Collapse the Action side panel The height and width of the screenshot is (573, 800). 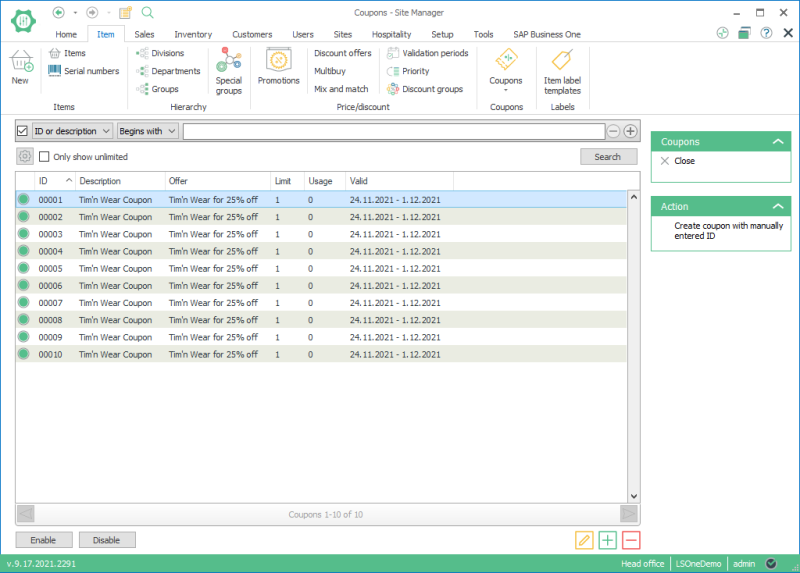tap(778, 206)
